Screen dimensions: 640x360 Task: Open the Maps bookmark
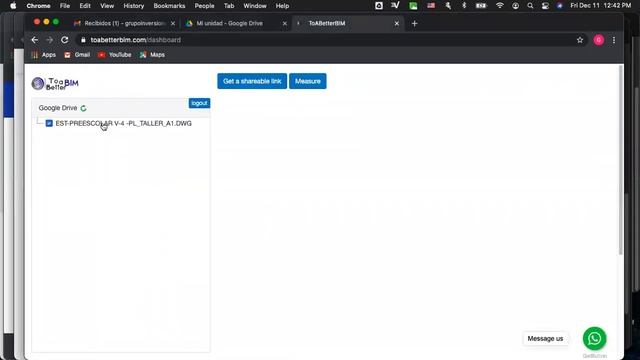point(152,55)
